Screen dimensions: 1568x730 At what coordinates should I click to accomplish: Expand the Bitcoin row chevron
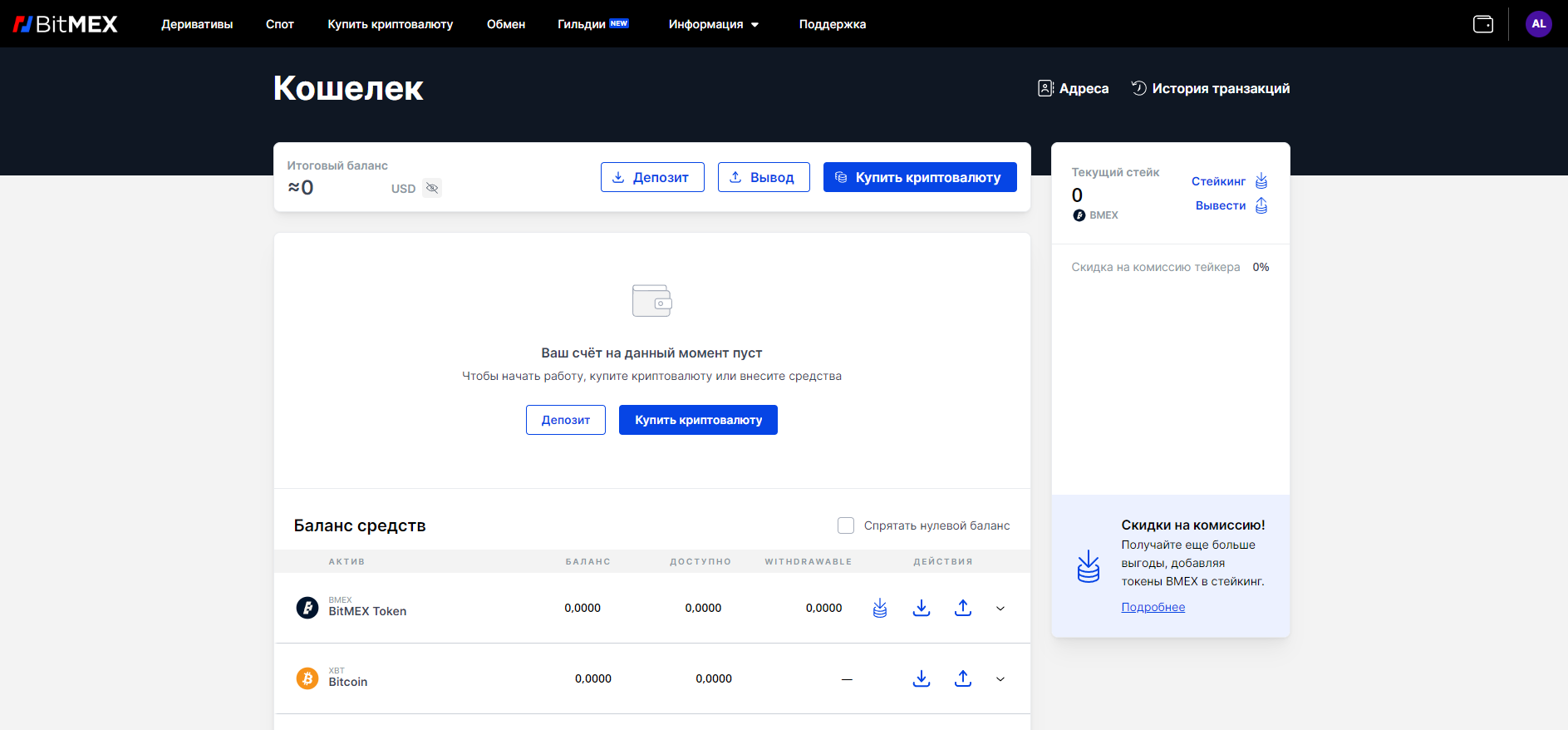point(1000,679)
